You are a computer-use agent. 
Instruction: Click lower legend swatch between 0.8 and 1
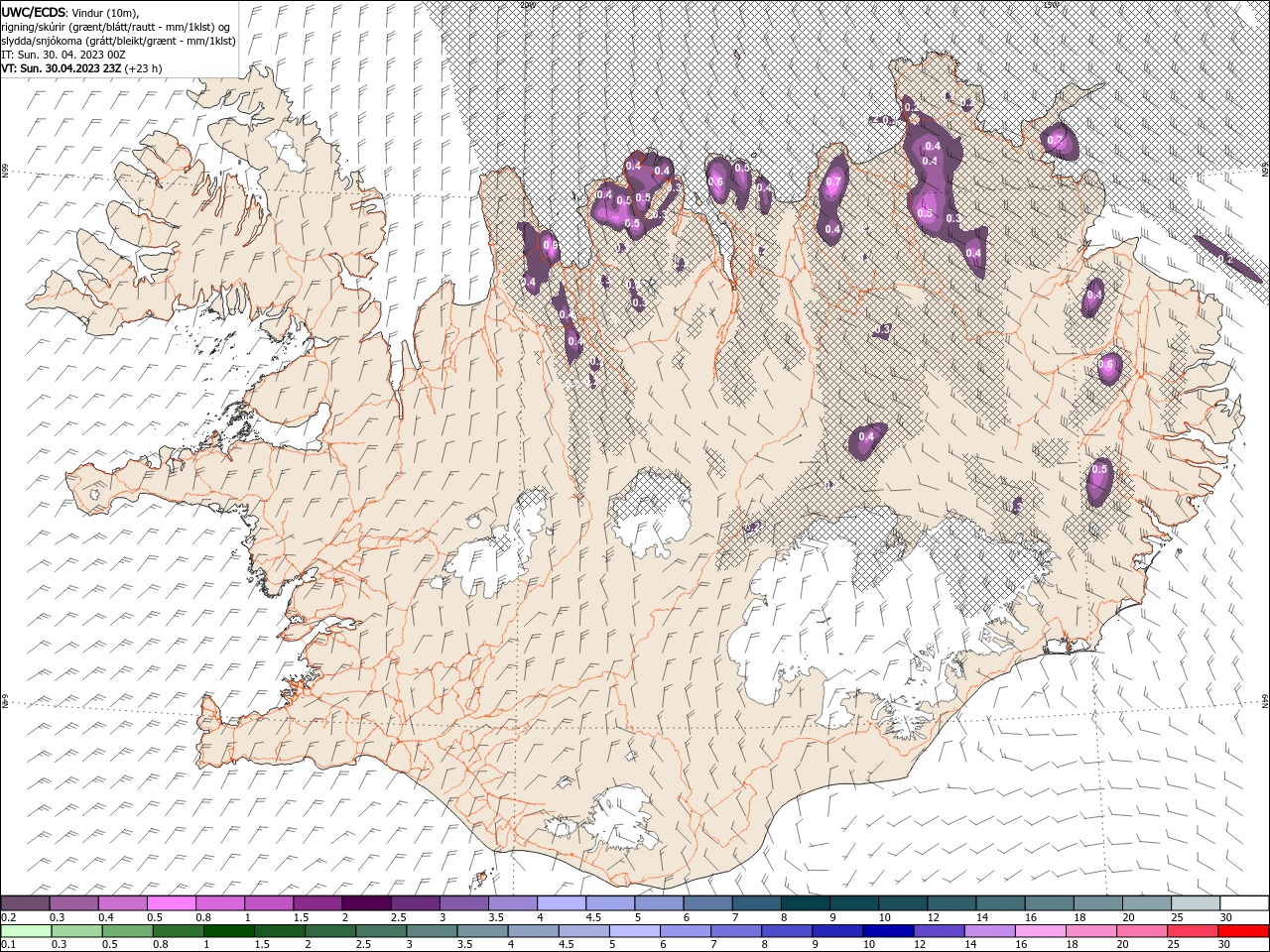point(179,931)
